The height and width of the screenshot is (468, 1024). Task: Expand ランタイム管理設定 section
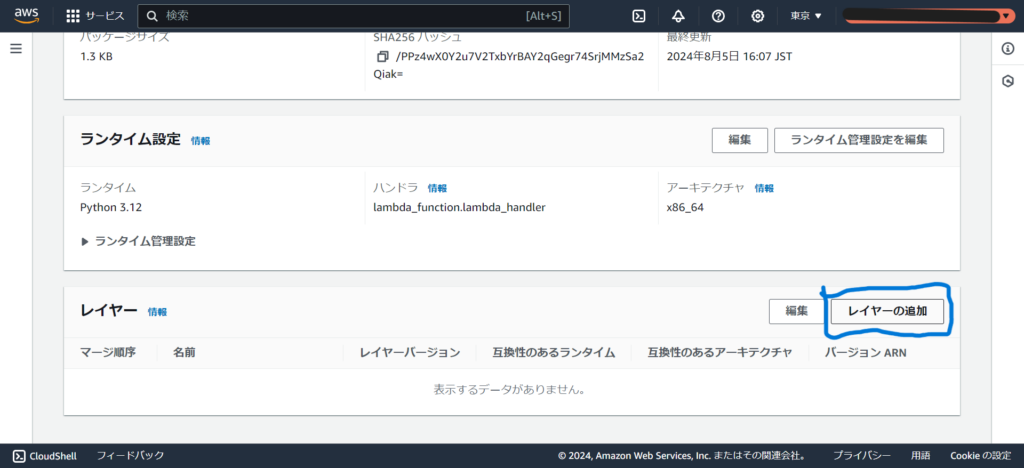(x=138, y=241)
